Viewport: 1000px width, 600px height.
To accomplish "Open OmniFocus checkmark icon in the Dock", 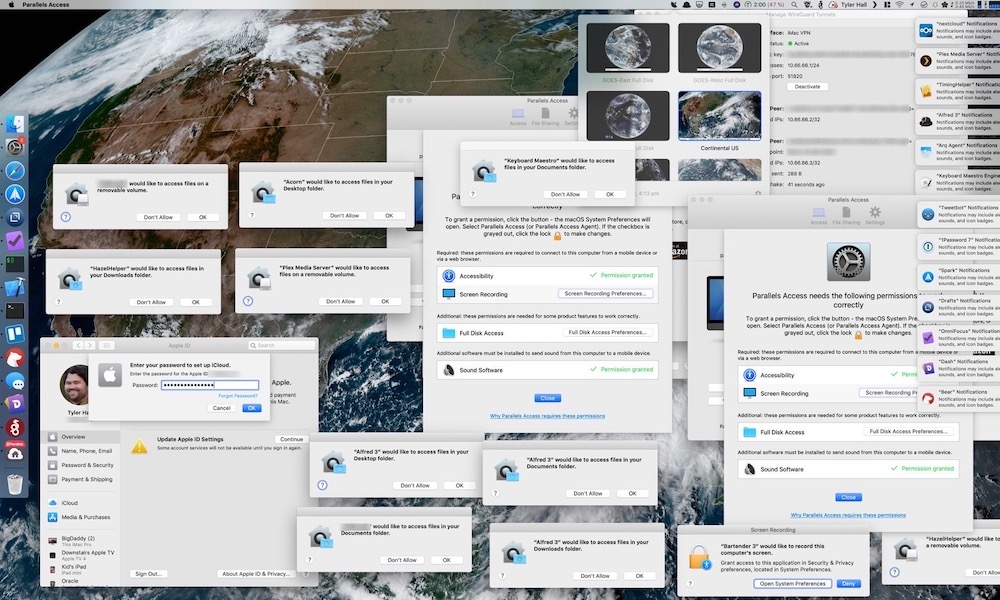I will 15,240.
